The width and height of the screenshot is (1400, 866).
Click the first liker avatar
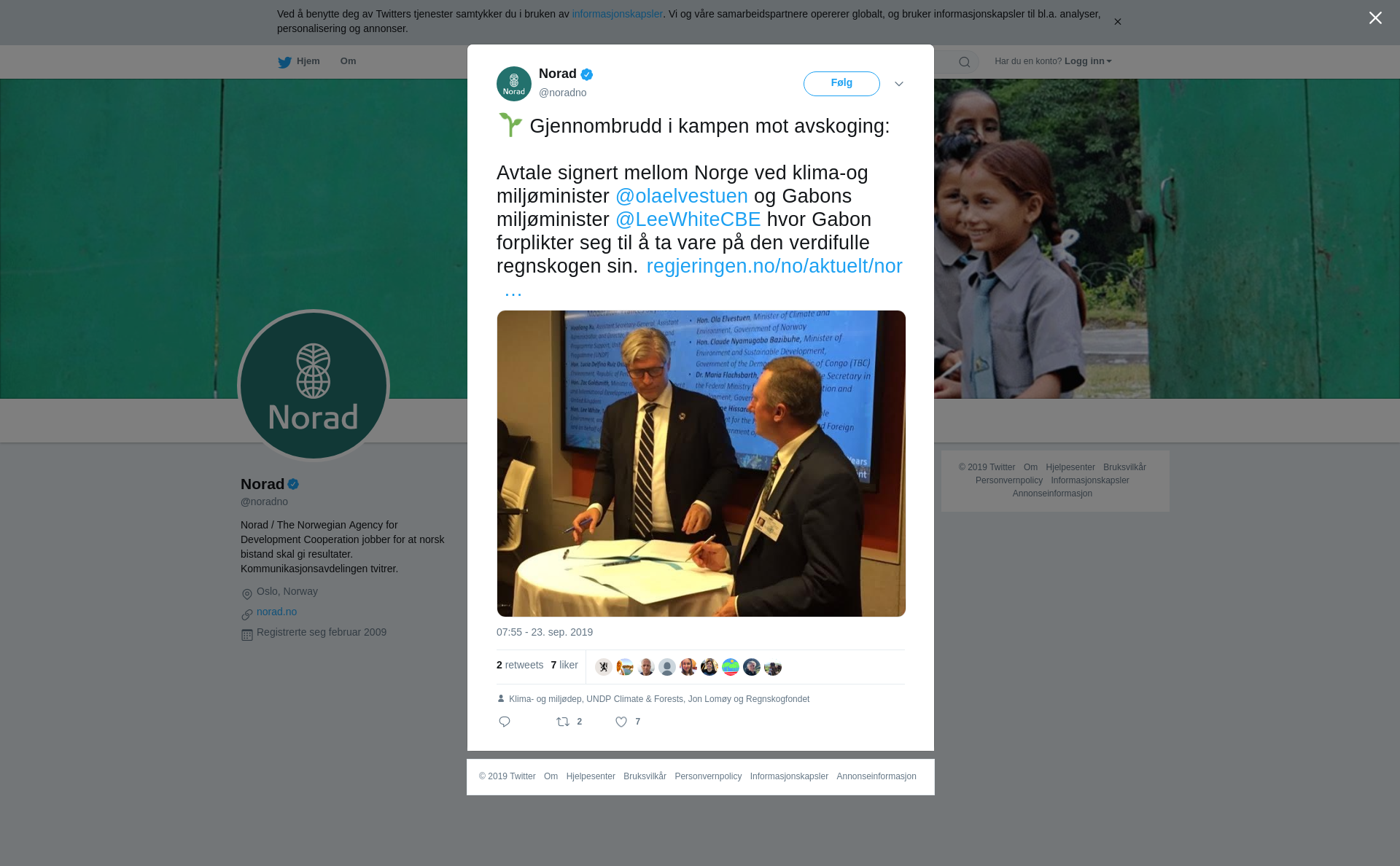coord(604,667)
